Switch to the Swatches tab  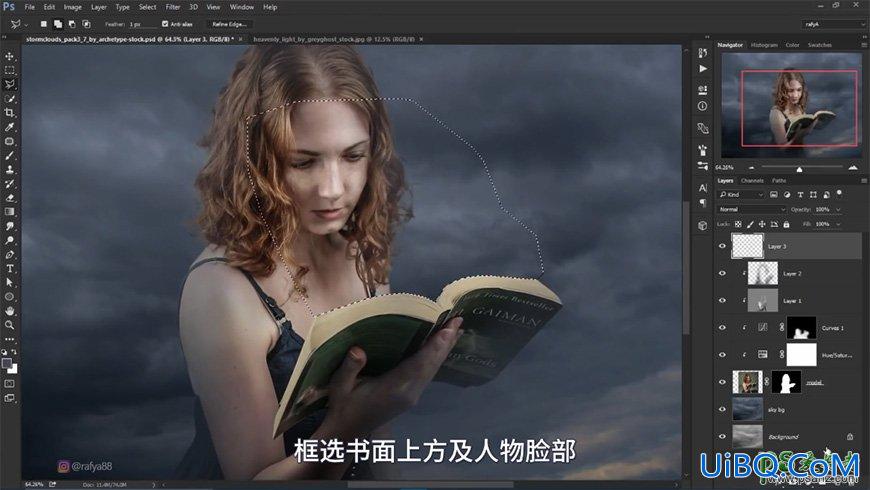pyautogui.click(x=820, y=45)
